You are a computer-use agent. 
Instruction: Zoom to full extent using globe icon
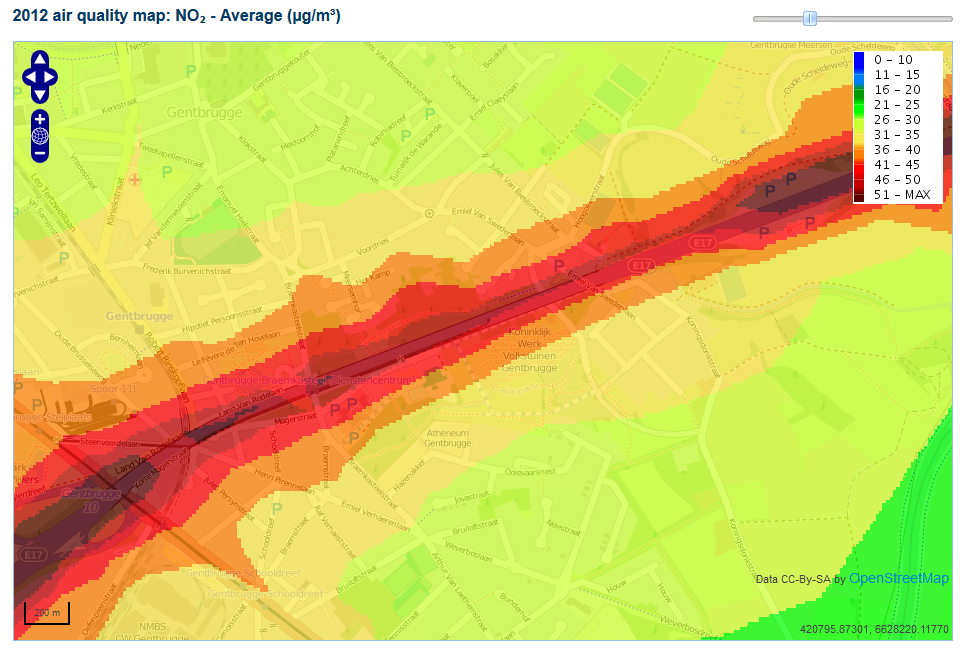(40, 136)
